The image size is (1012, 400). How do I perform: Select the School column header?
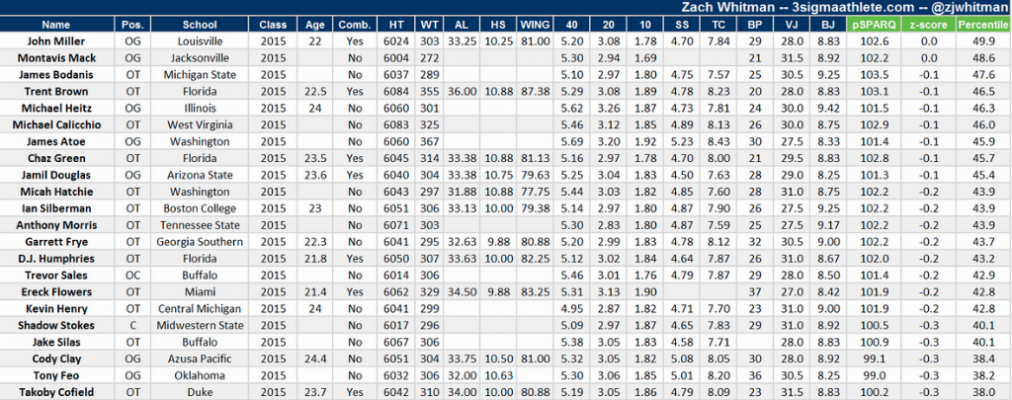[199, 25]
